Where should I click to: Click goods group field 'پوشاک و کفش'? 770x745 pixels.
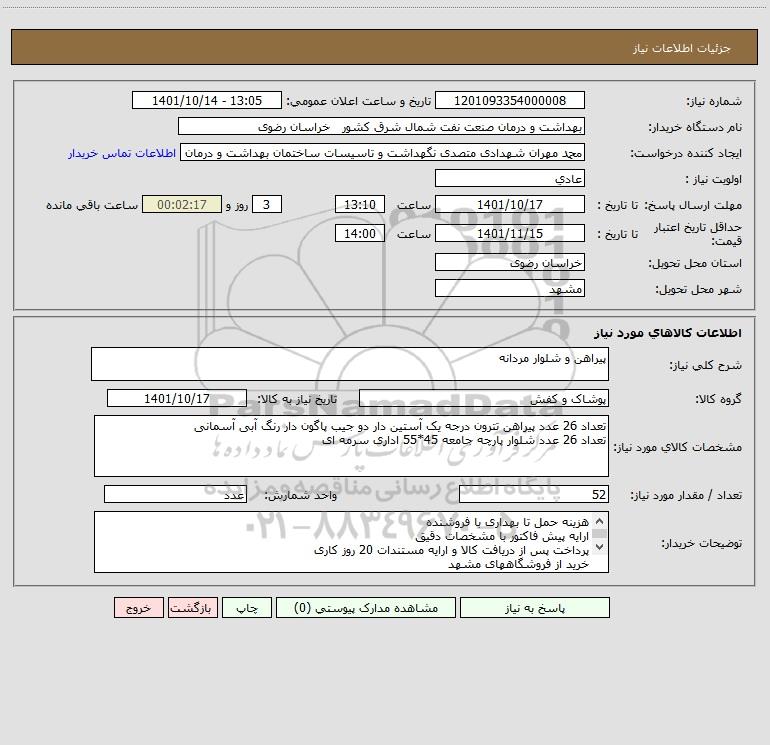(x=484, y=399)
